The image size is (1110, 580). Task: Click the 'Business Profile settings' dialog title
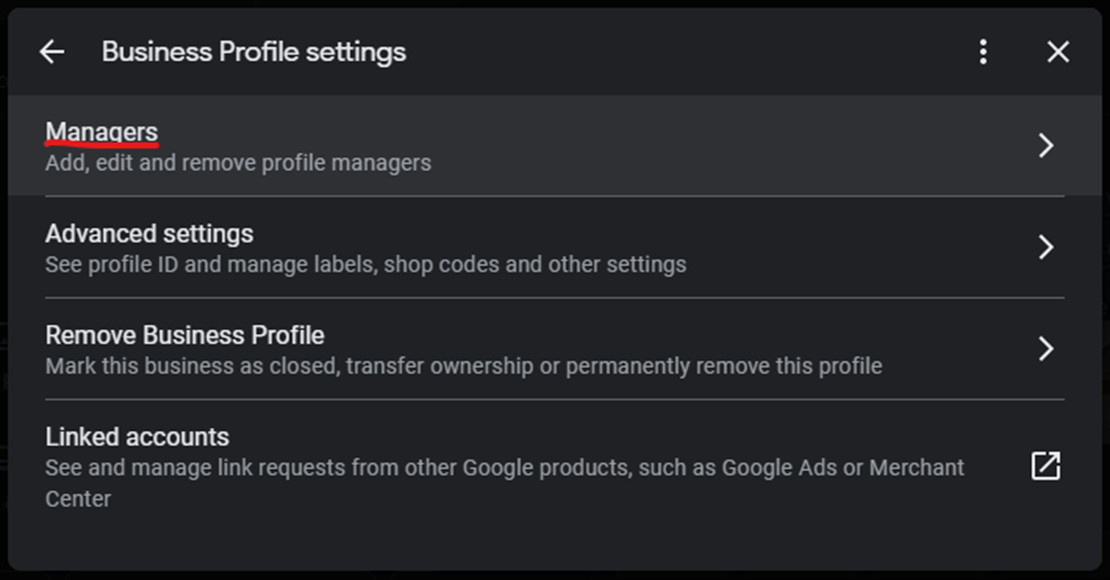[x=254, y=52]
